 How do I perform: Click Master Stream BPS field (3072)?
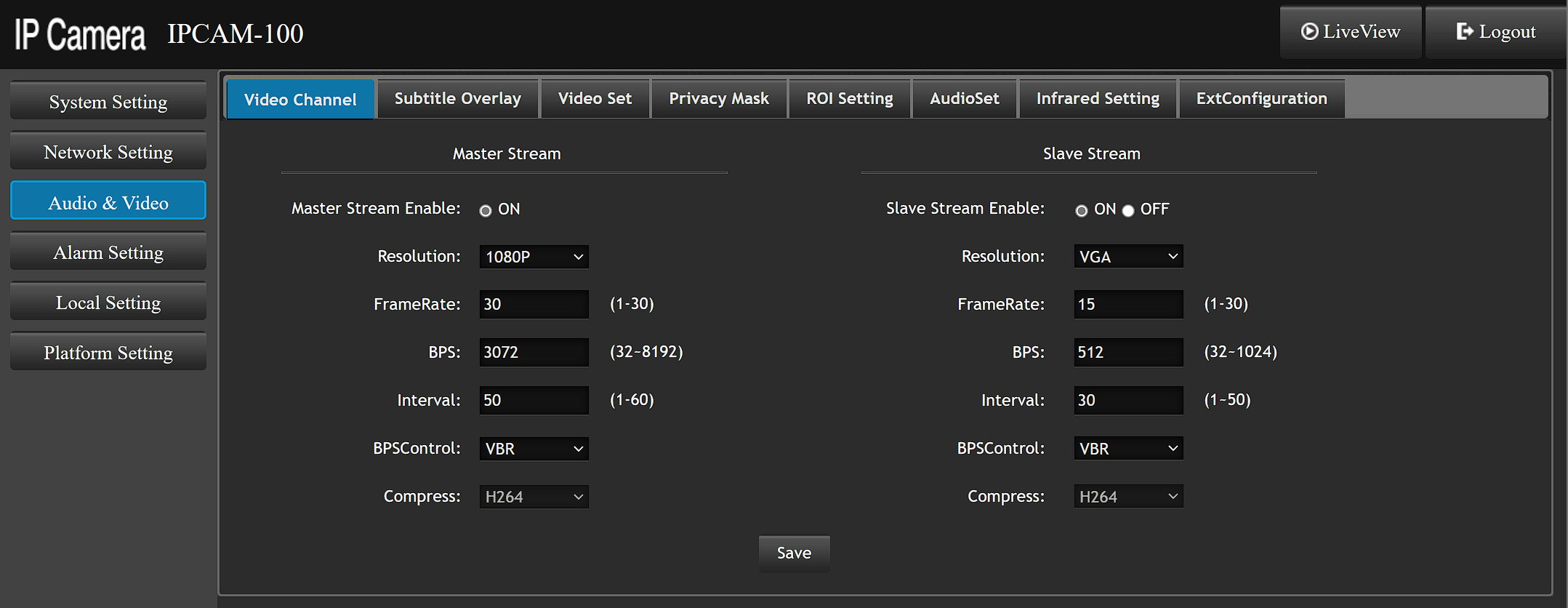pyautogui.click(x=534, y=352)
